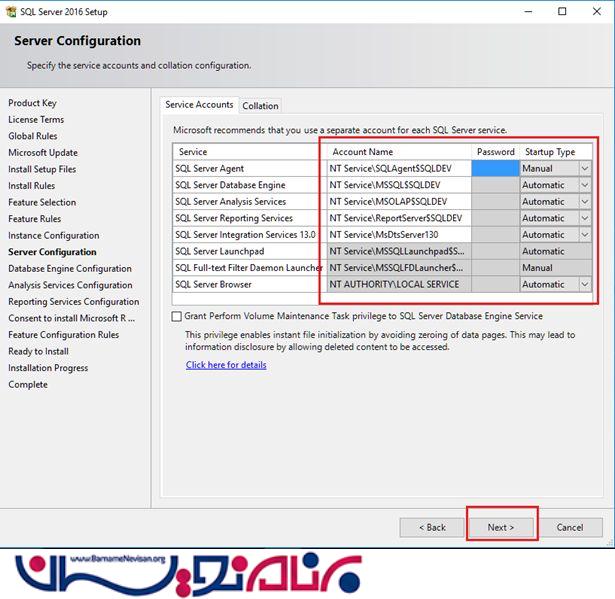615x599 pixels.
Task: Expand Analysis Services startup type dropdown
Action: tap(584, 202)
